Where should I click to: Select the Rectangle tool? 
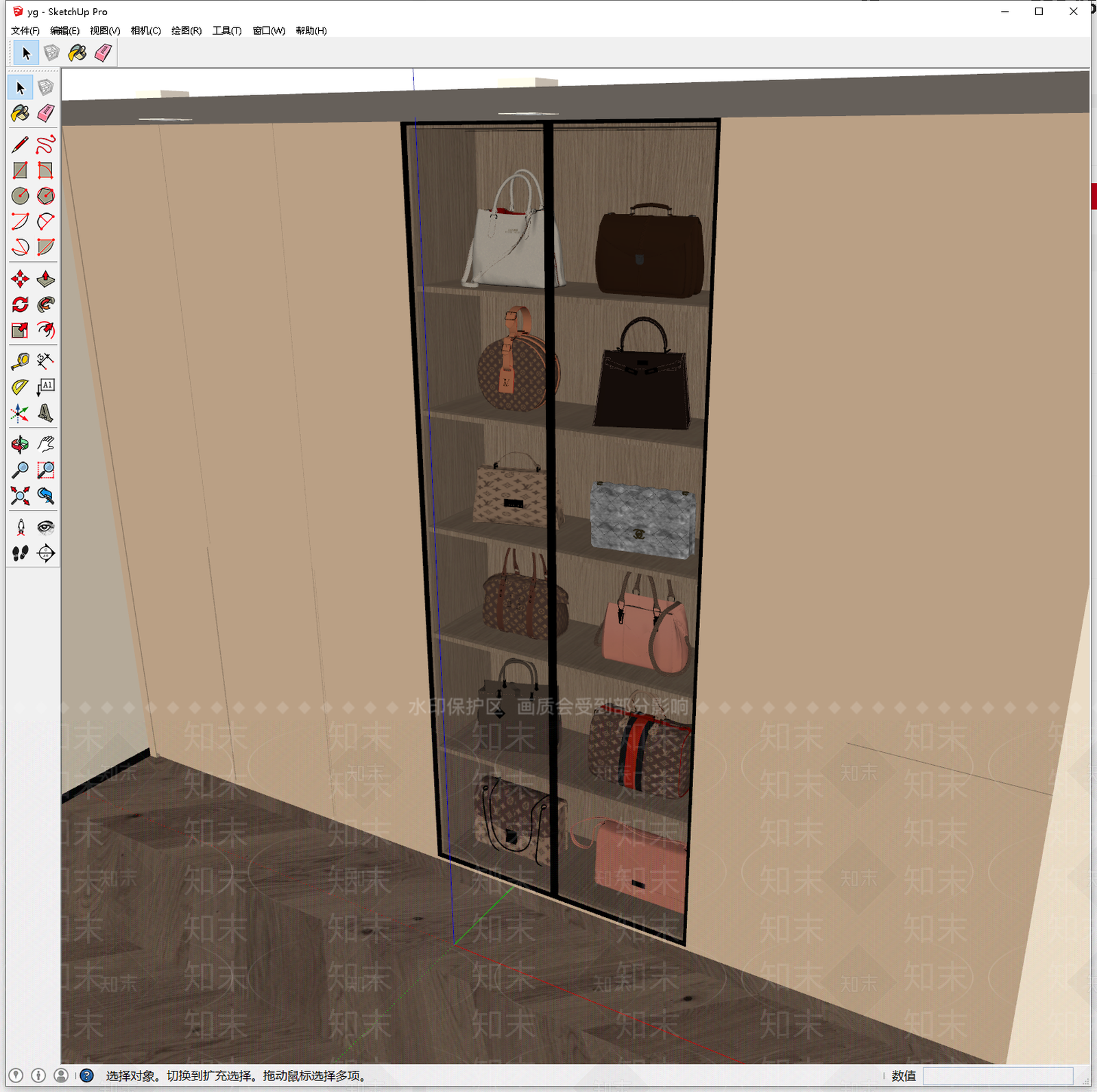point(21,170)
